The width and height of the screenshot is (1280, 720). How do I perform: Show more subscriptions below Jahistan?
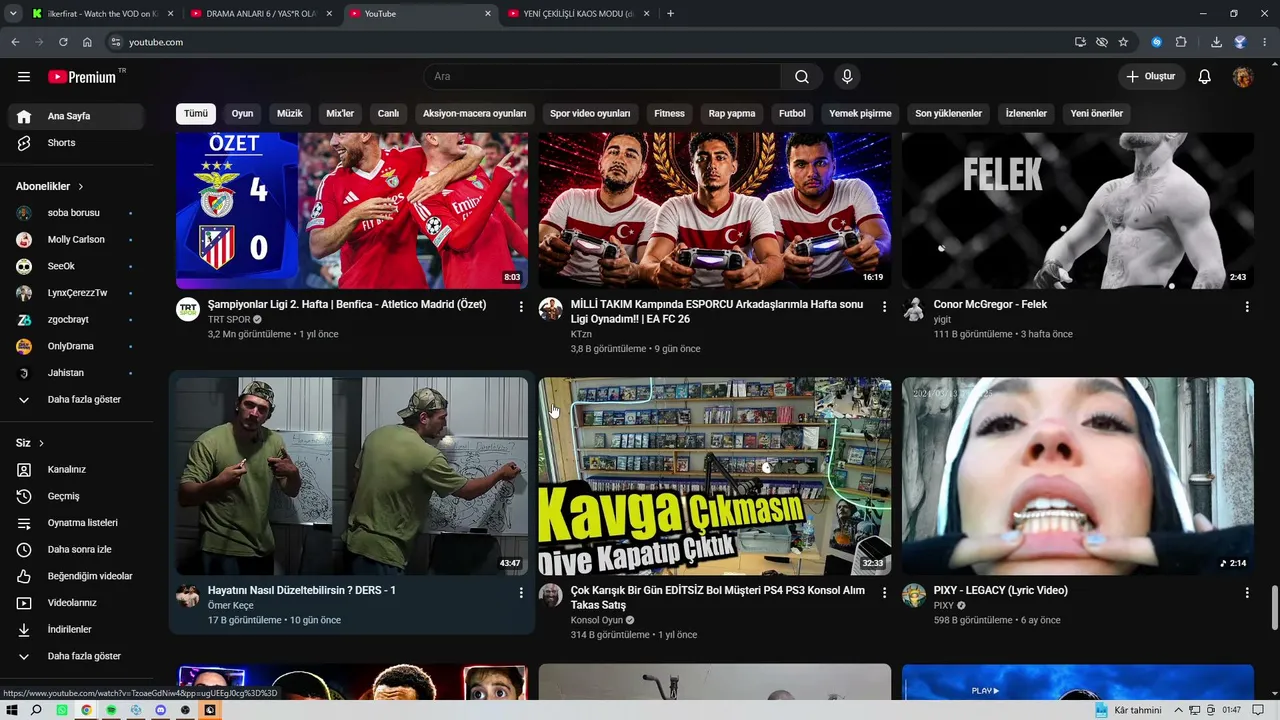click(76, 400)
